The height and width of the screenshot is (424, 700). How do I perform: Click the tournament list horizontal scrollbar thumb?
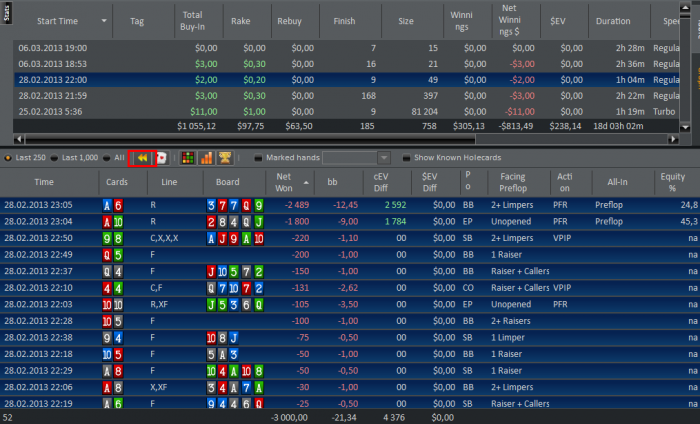(x=250, y=139)
